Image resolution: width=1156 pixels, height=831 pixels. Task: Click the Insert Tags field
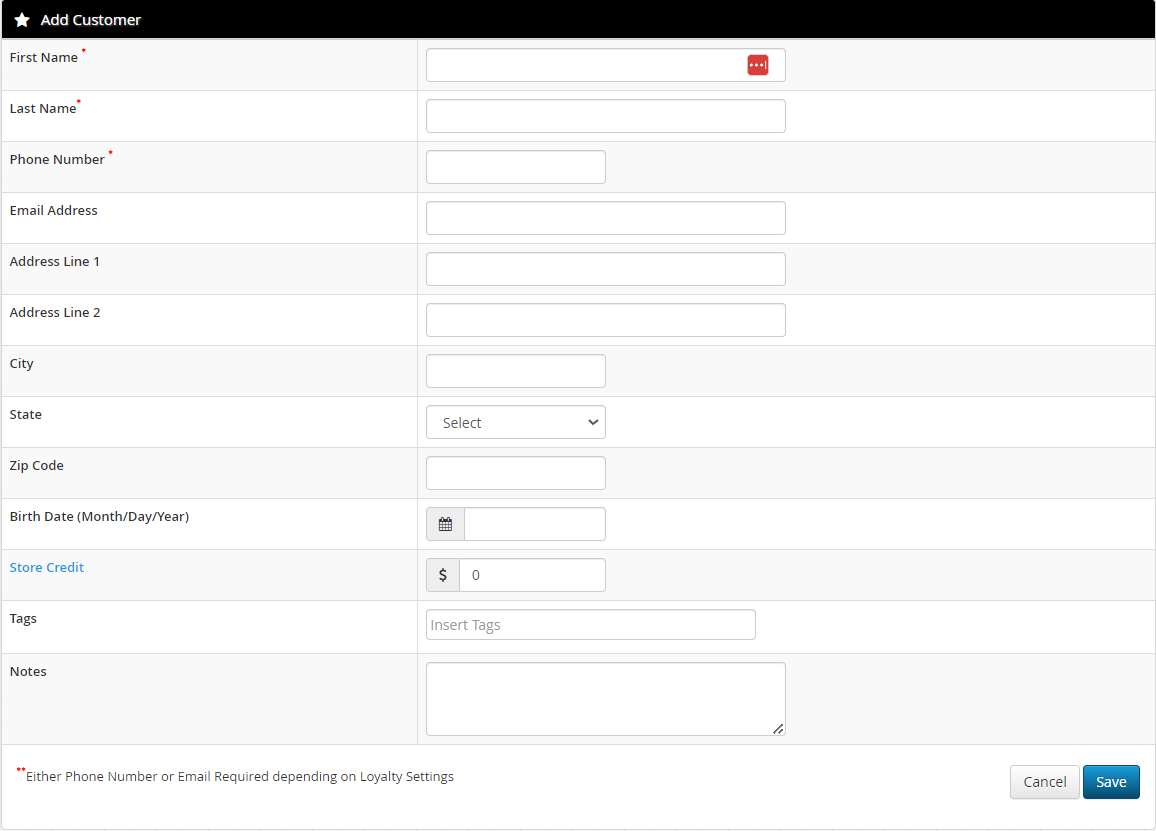tap(591, 625)
